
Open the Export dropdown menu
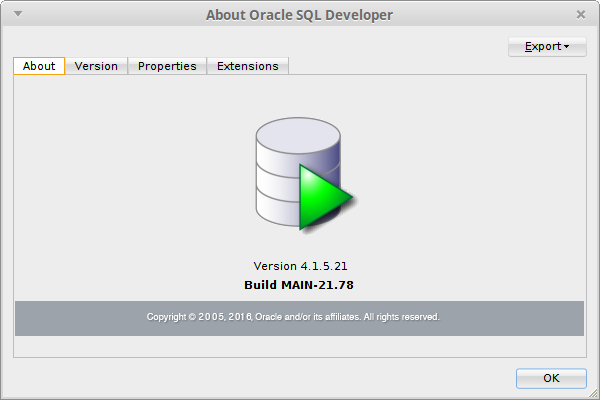(547, 47)
